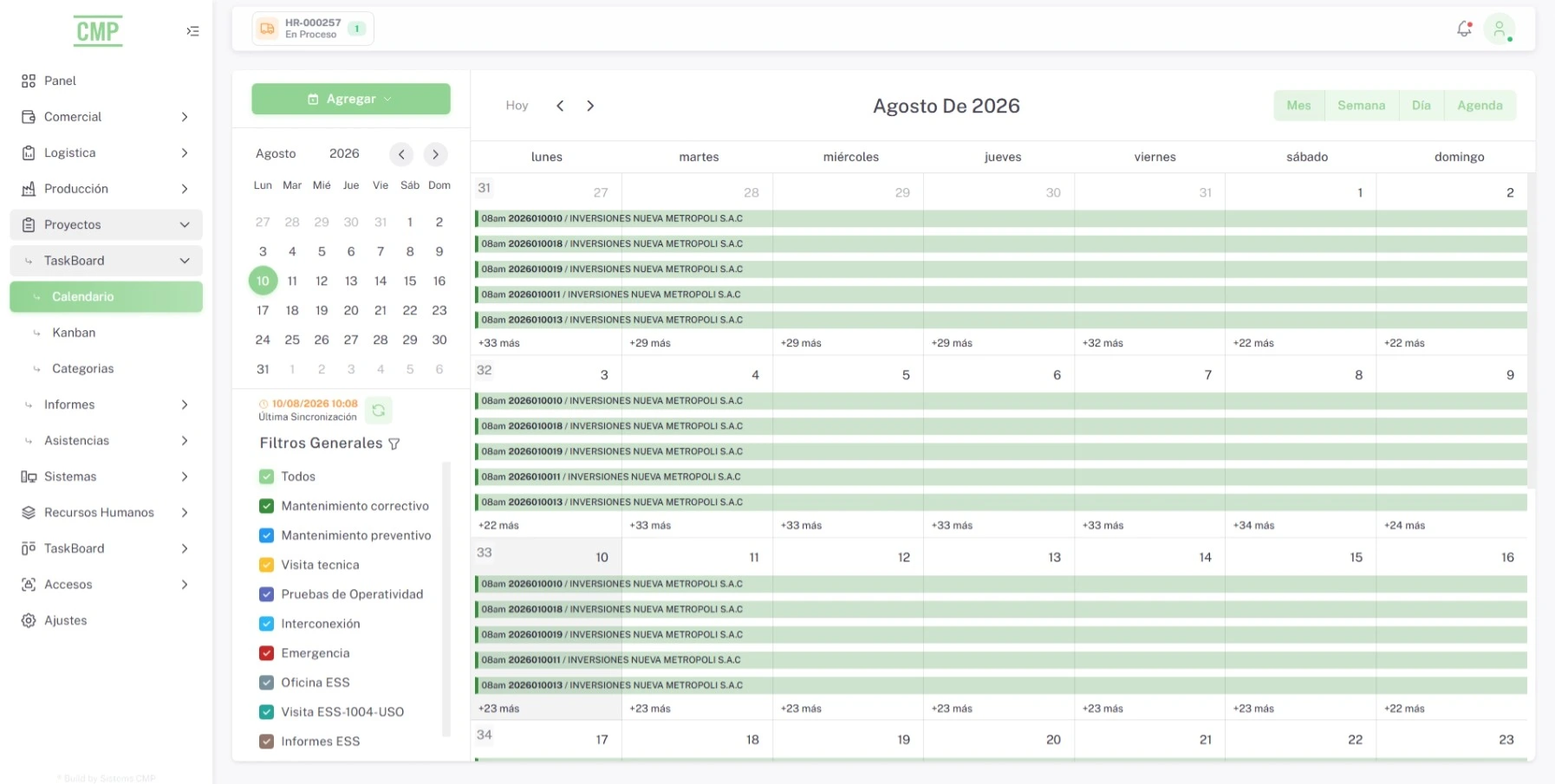The image size is (1555, 784).
Task: Click the Accesos scan icon
Action: [x=29, y=585]
